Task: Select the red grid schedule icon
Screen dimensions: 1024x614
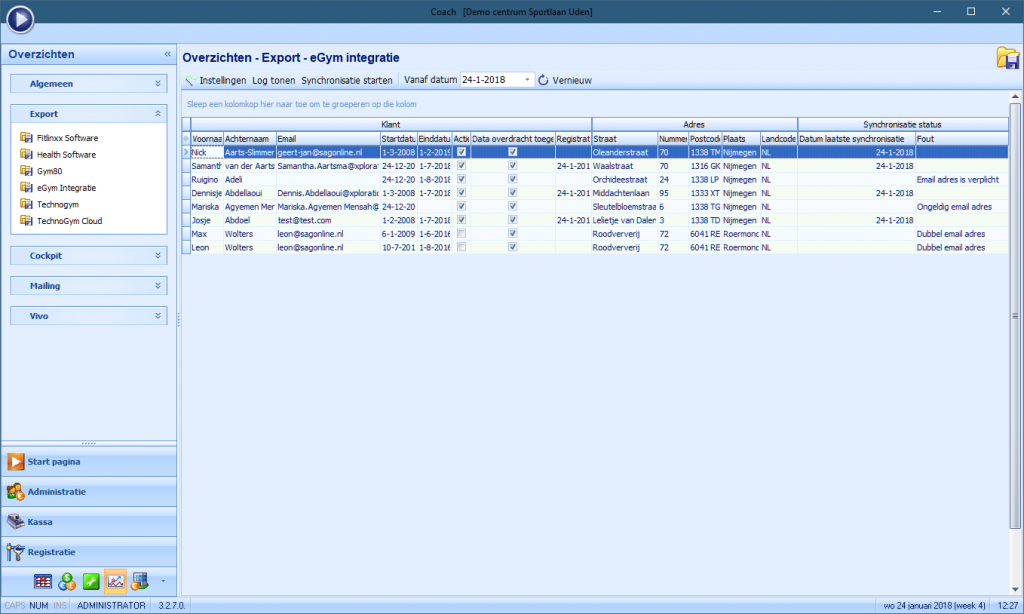Action: tap(43, 581)
